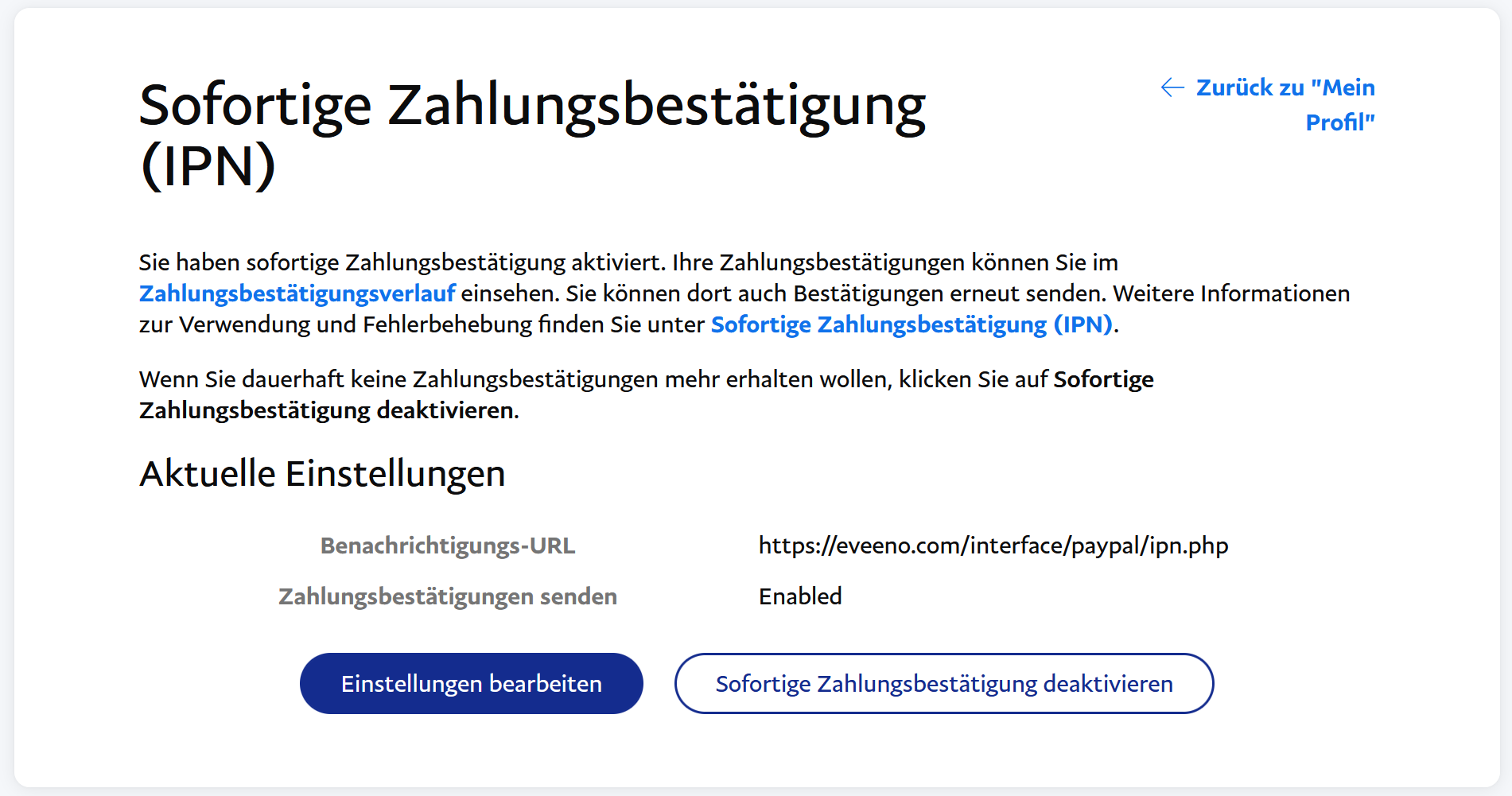The height and width of the screenshot is (796, 1512).
Task: Select the Benachrichtigungs-URL label
Action: click(447, 546)
